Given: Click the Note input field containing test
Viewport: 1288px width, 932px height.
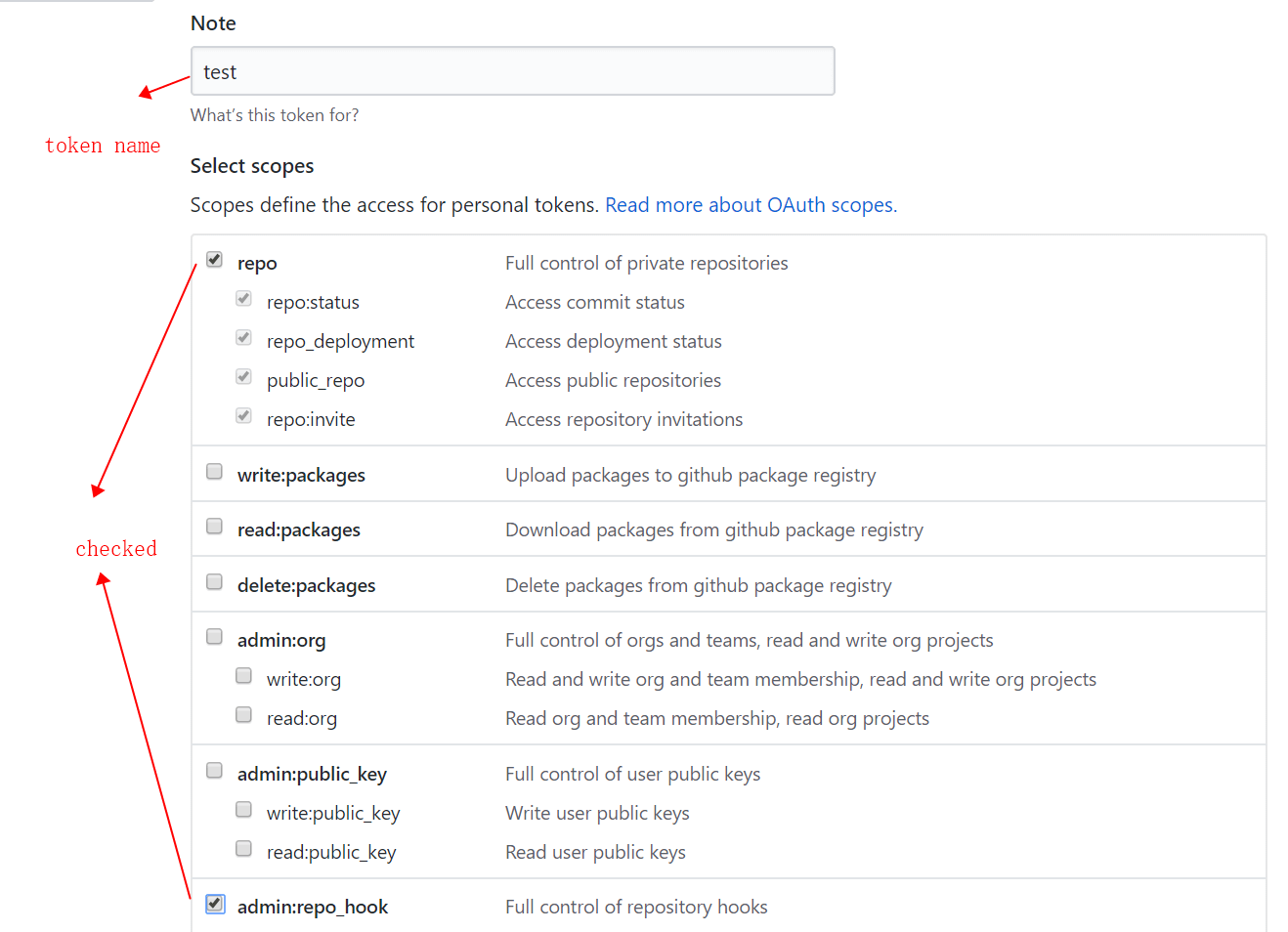Looking at the screenshot, I should 513,71.
